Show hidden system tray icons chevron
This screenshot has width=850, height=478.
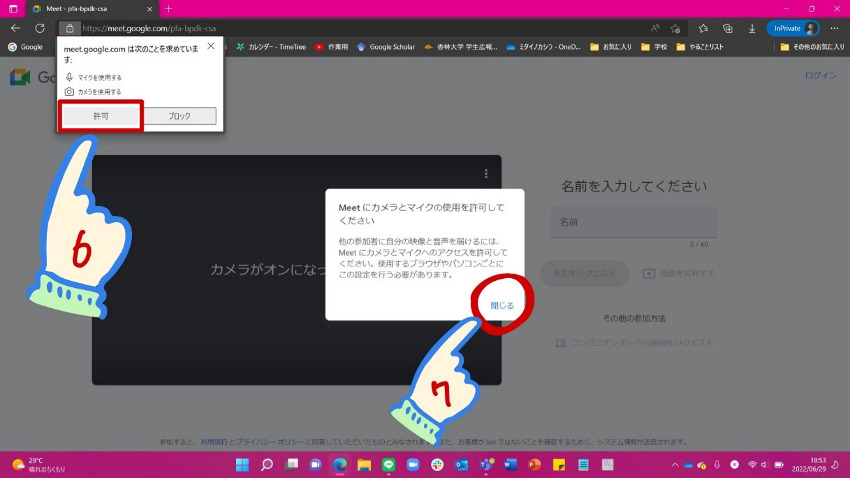675,464
